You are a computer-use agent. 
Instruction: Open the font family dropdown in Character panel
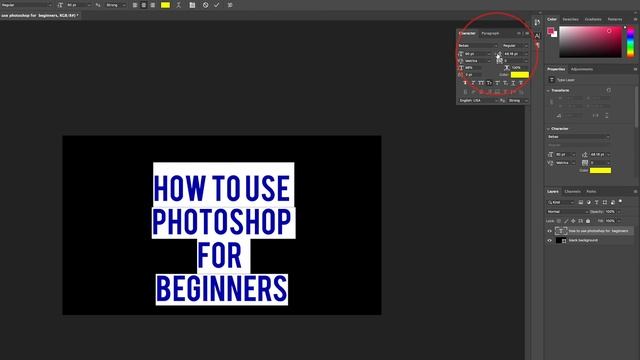coord(478,46)
